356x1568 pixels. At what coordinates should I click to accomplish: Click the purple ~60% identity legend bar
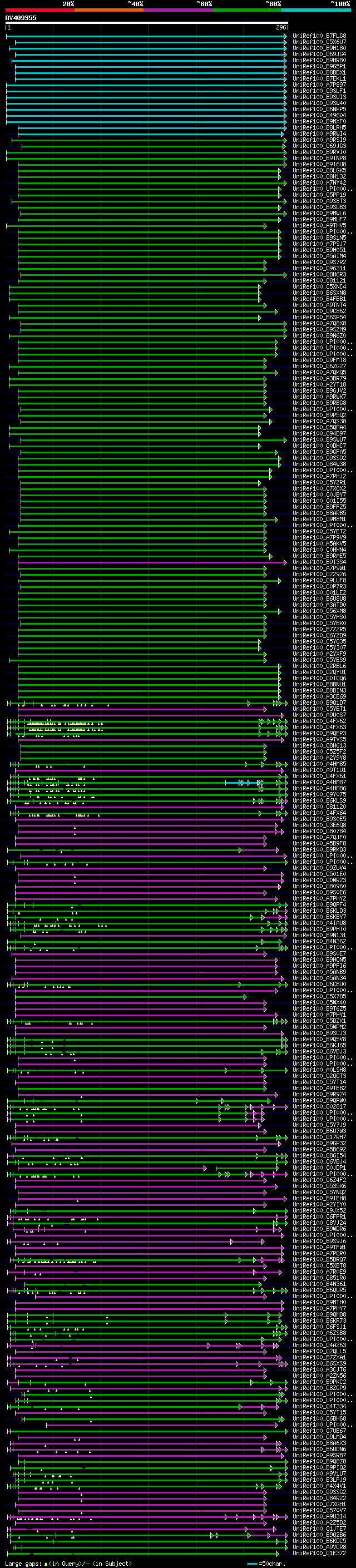coord(179,10)
